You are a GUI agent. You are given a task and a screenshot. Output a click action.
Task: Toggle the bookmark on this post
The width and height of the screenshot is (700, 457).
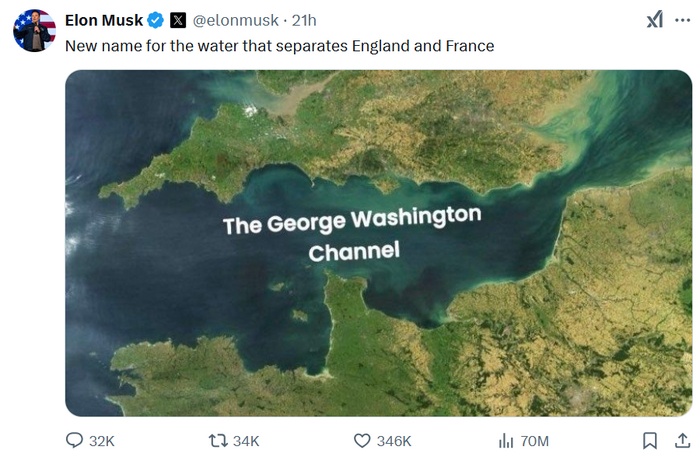click(x=649, y=441)
